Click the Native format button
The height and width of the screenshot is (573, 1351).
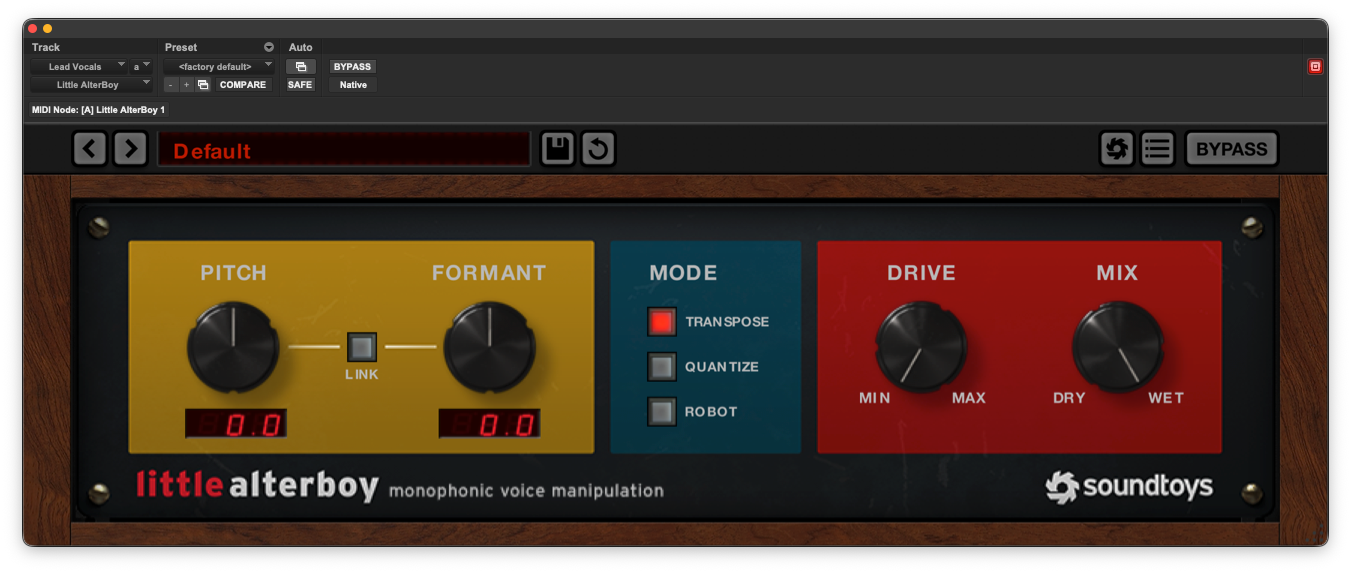click(353, 85)
